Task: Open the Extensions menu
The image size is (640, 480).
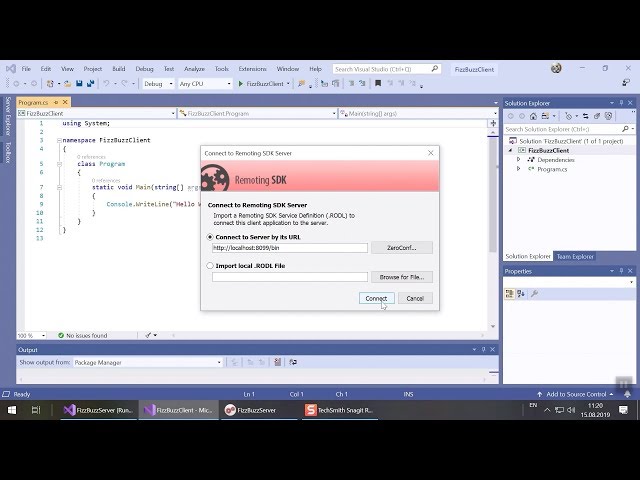Action: coord(252,69)
